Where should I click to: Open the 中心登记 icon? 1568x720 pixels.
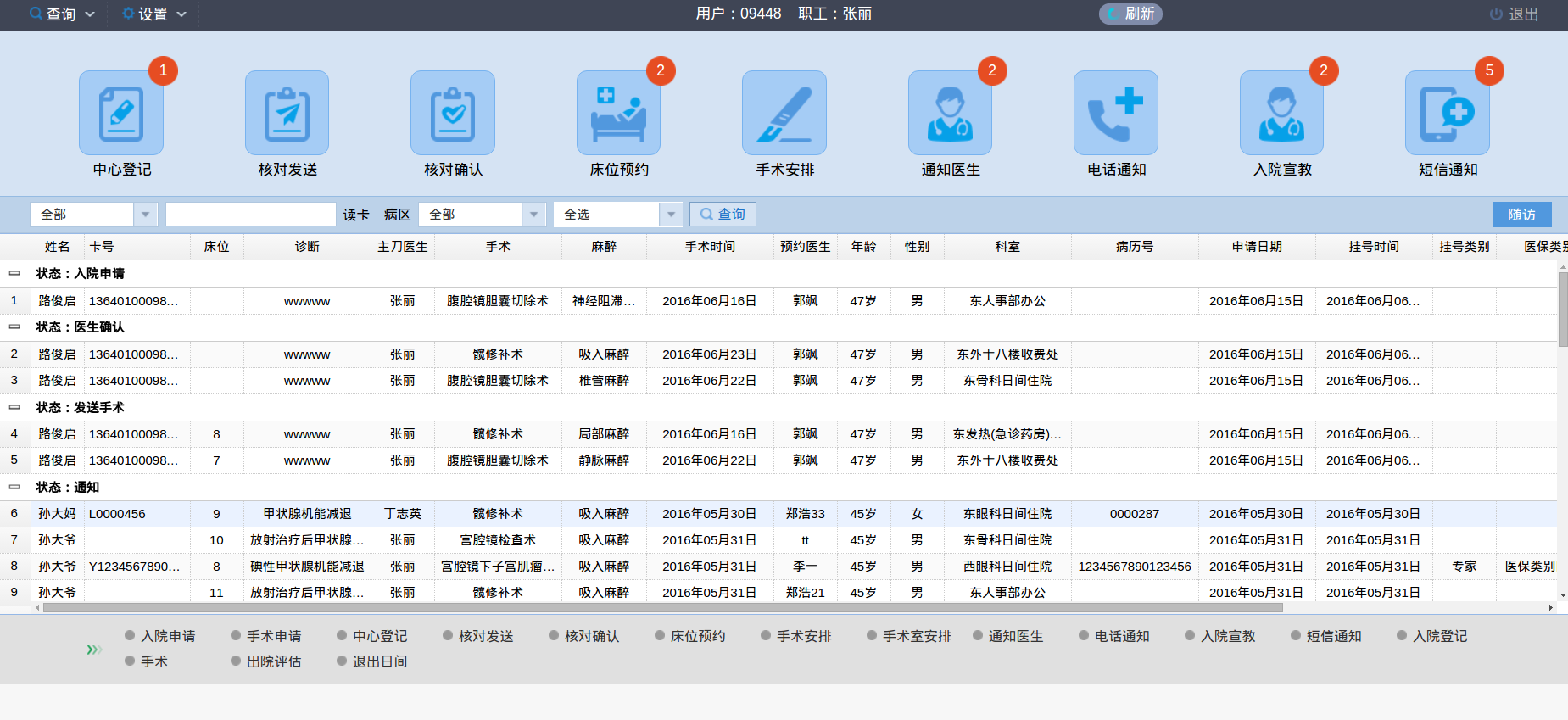click(121, 113)
